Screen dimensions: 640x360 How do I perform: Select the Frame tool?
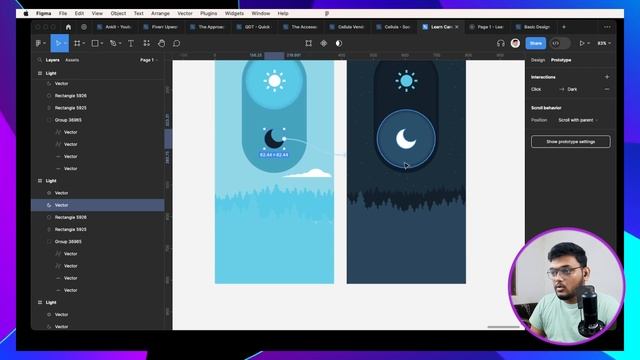coord(77,43)
